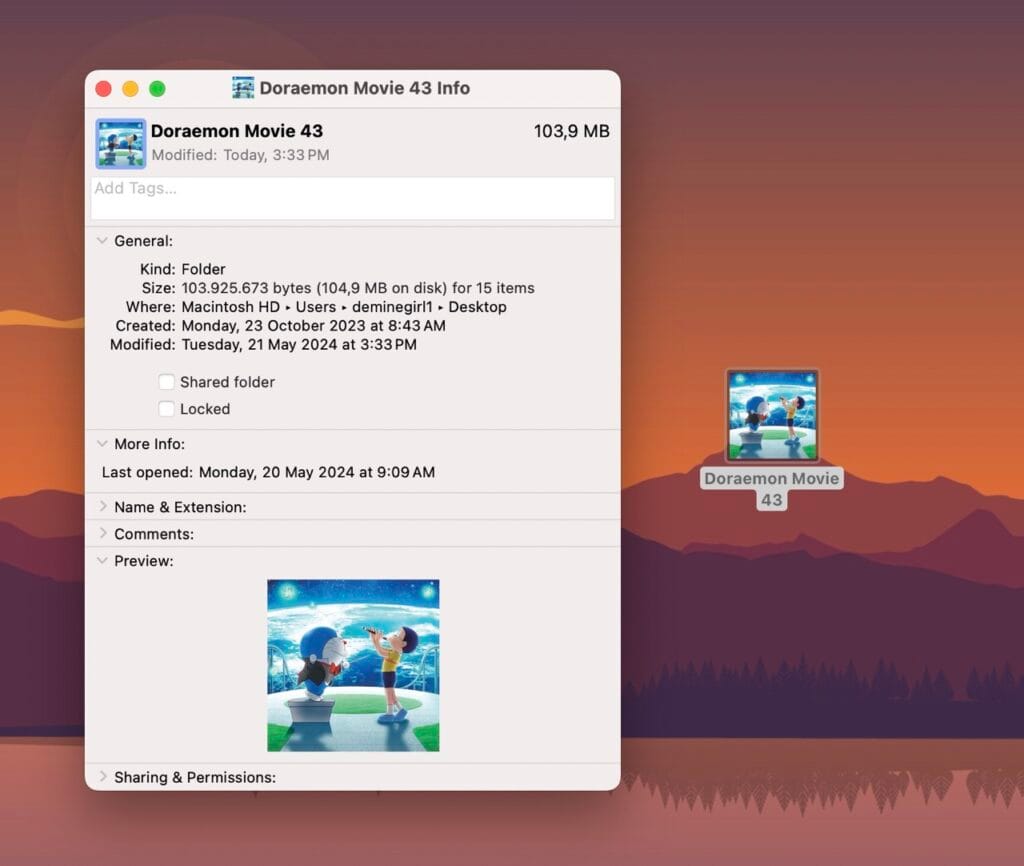The image size is (1024, 866).
Task: Collapse the Preview section
Action: click(102, 560)
